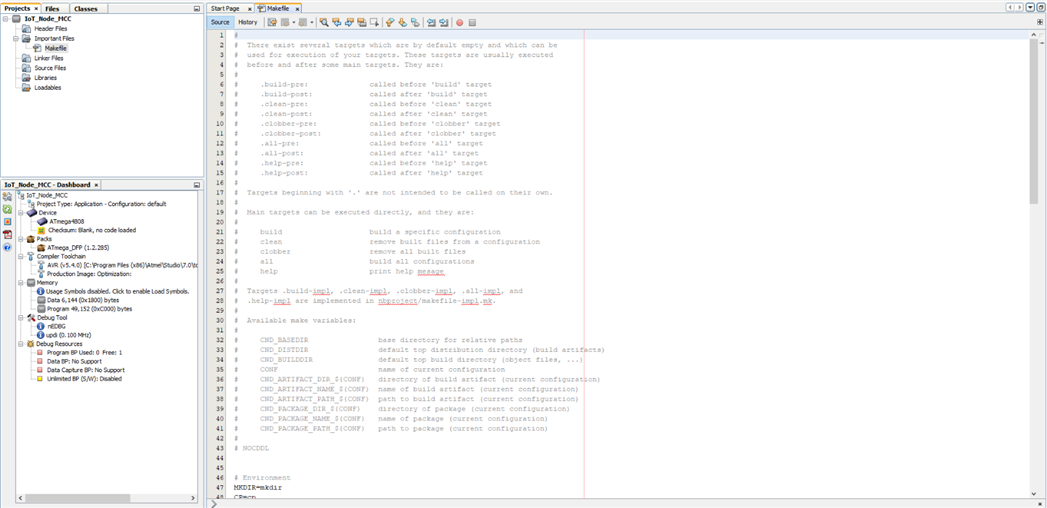Screen dimensions: 1047x508
Task: Click the Last Edit icon beside History
Action: pyautogui.click(x=271, y=22)
